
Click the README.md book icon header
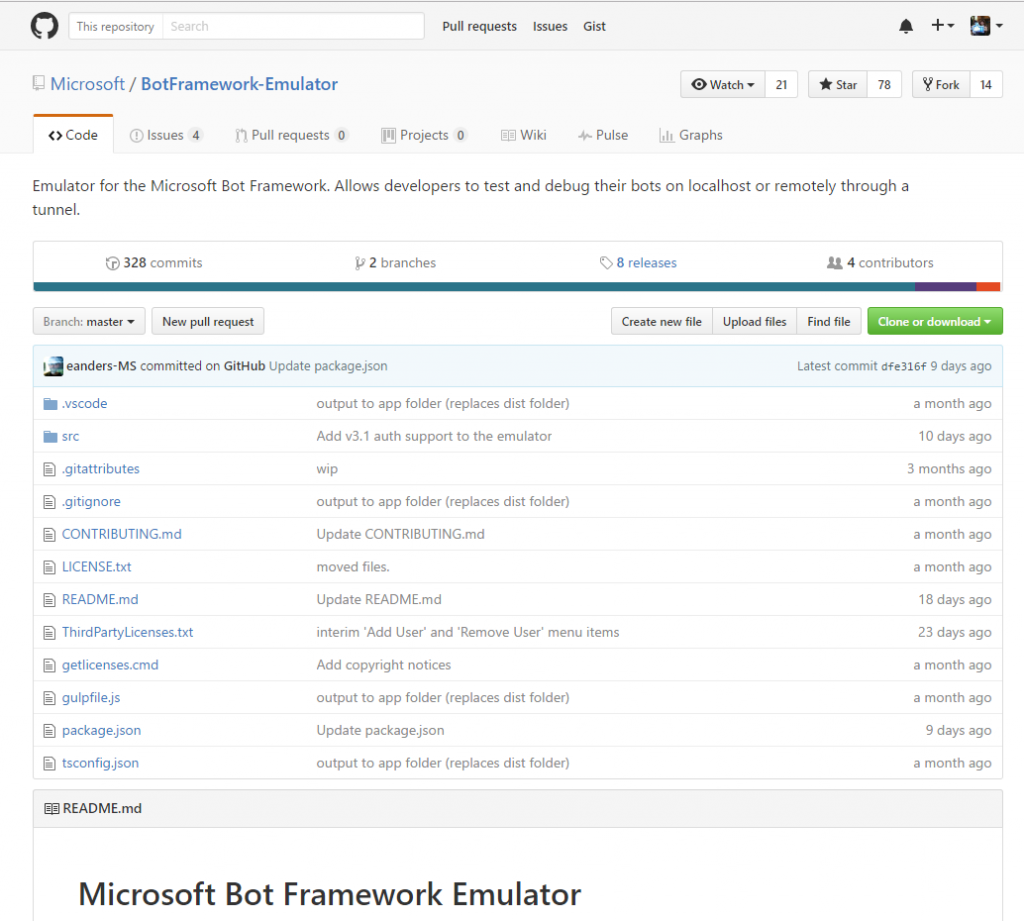tap(52, 809)
